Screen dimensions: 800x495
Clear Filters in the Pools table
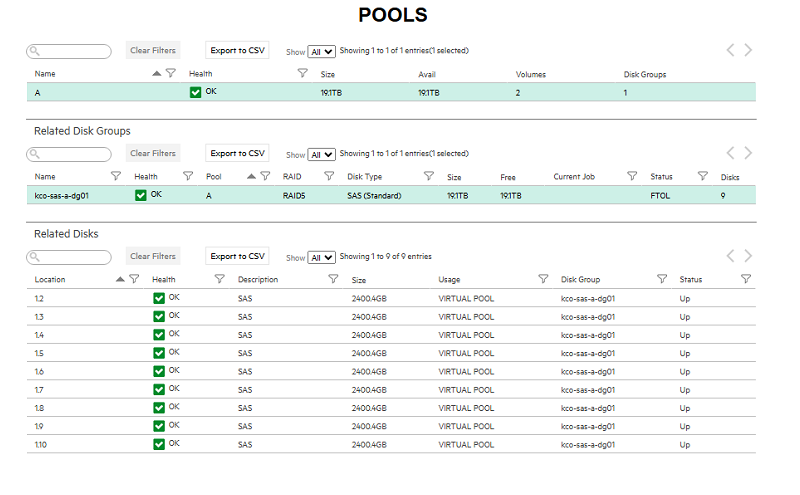(153, 51)
